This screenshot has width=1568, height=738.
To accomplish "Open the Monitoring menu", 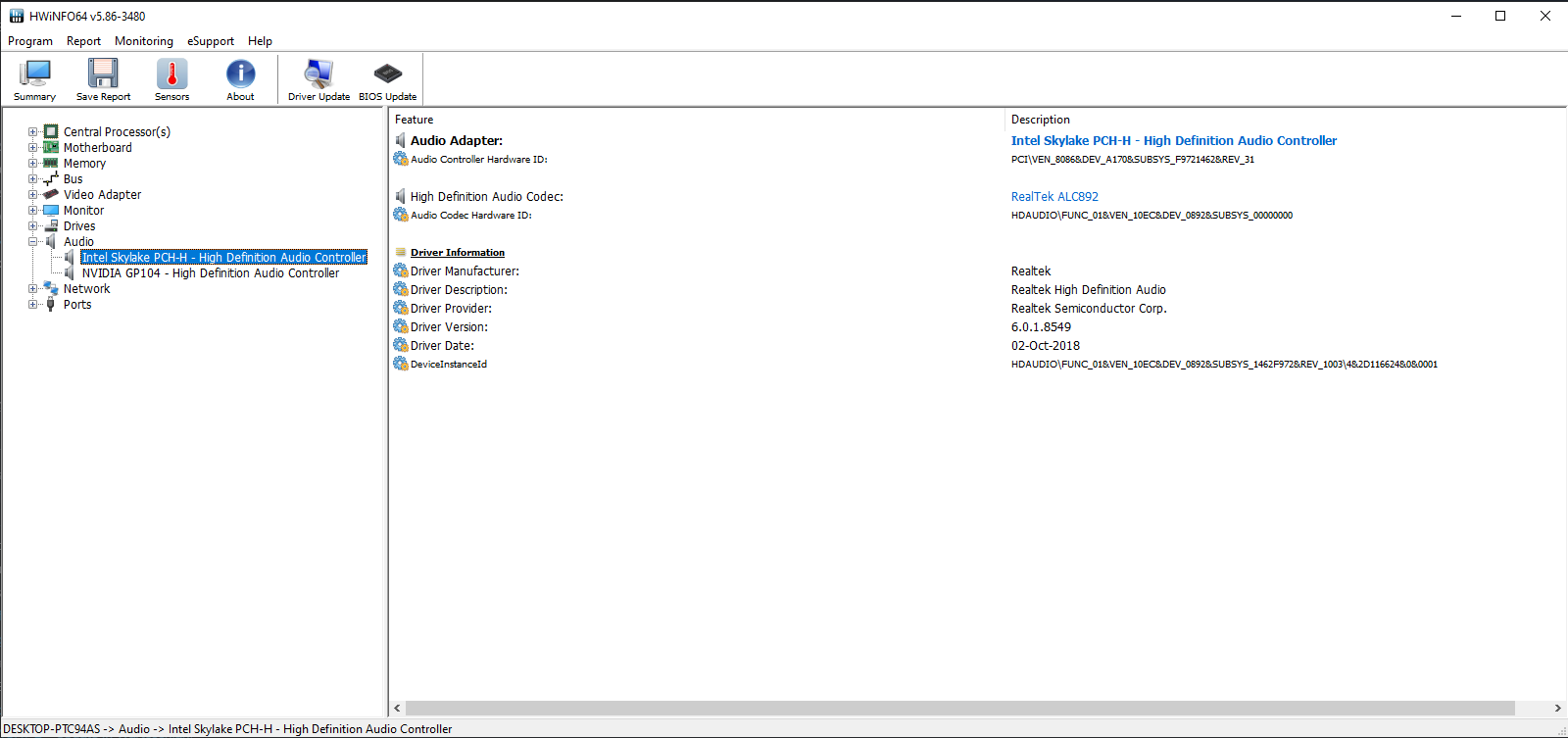I will tap(144, 41).
